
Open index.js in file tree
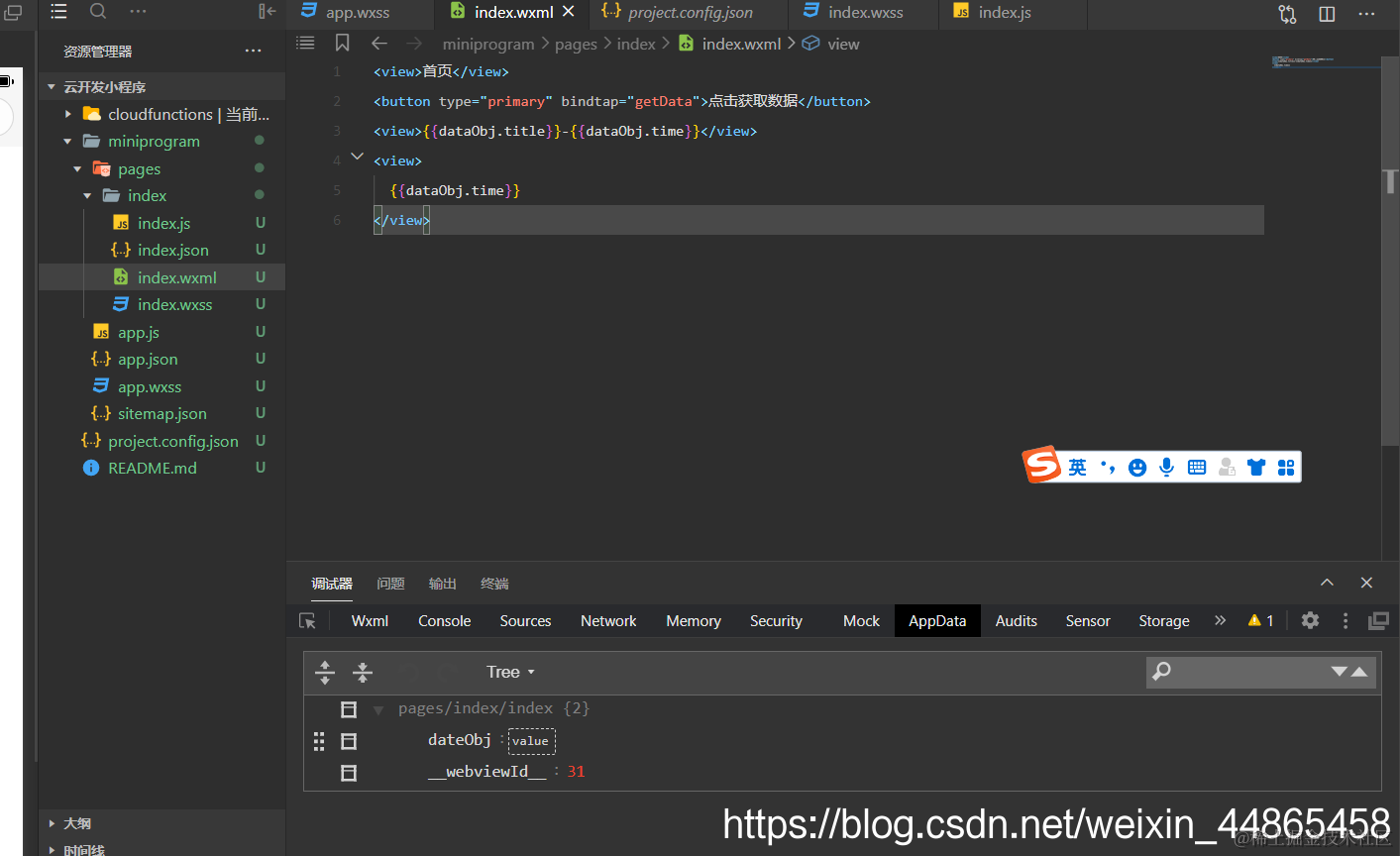162,223
